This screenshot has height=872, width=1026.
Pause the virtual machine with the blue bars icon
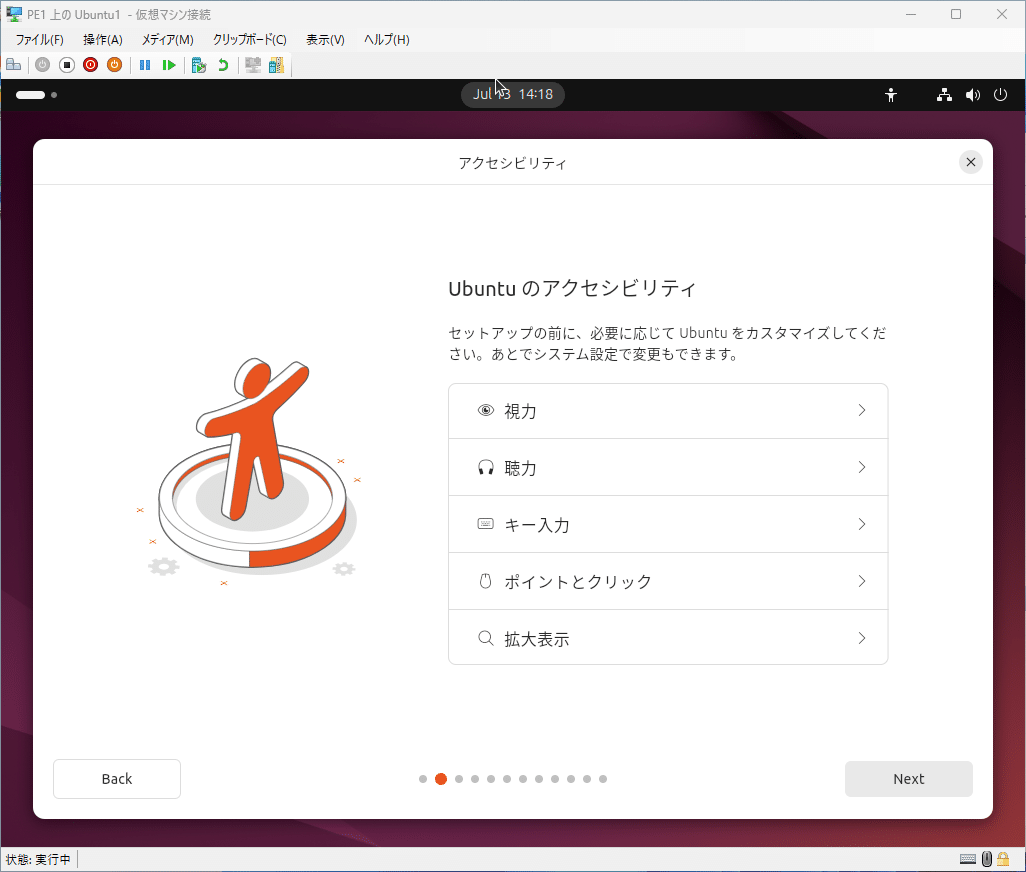click(x=145, y=65)
